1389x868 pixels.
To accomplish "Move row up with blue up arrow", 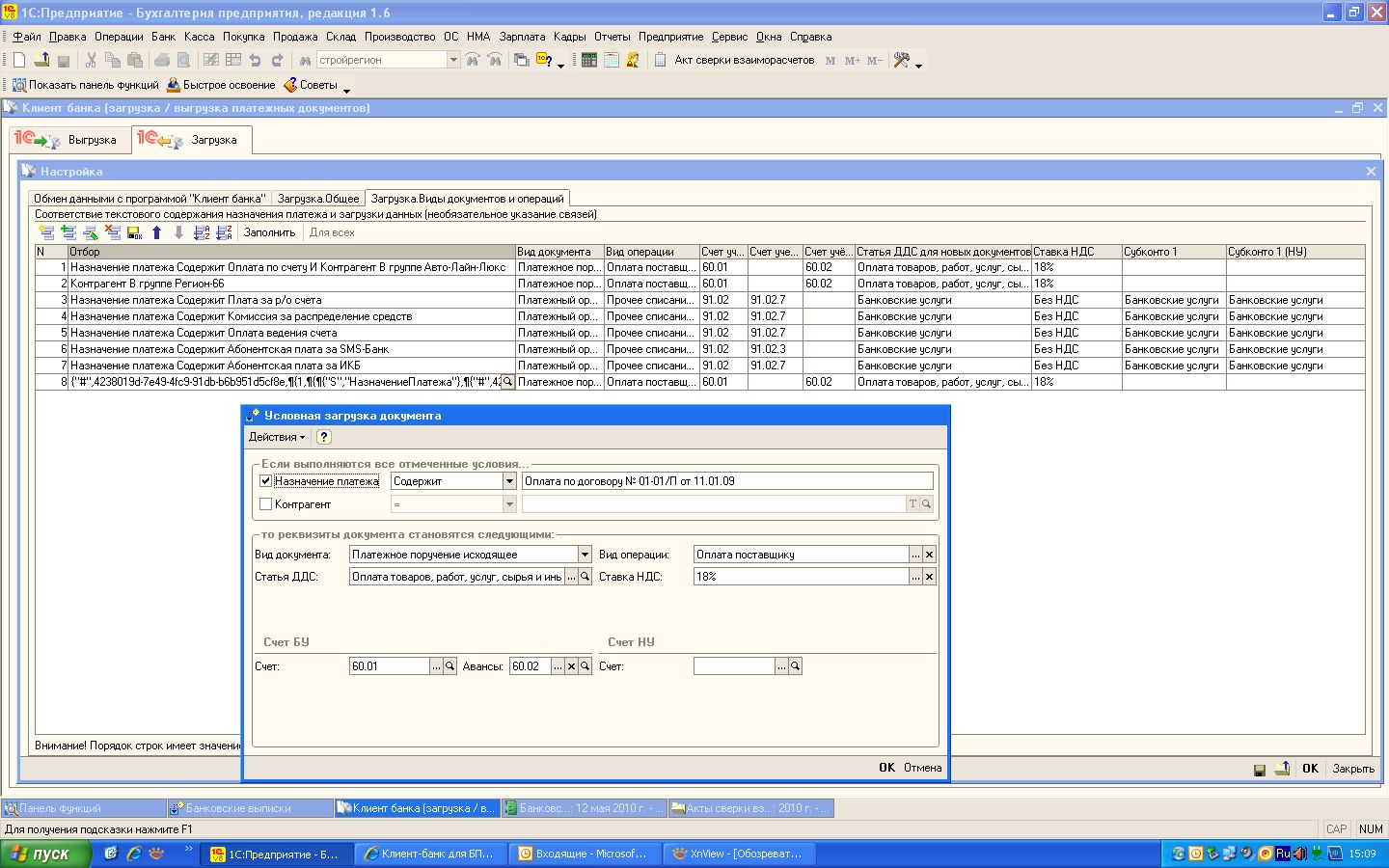I will tap(157, 232).
